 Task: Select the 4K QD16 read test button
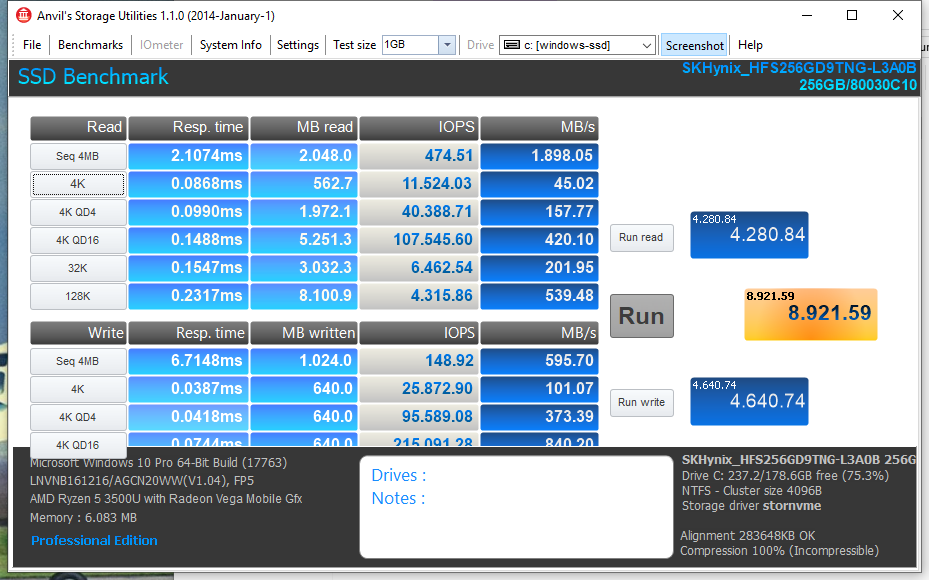click(x=78, y=240)
